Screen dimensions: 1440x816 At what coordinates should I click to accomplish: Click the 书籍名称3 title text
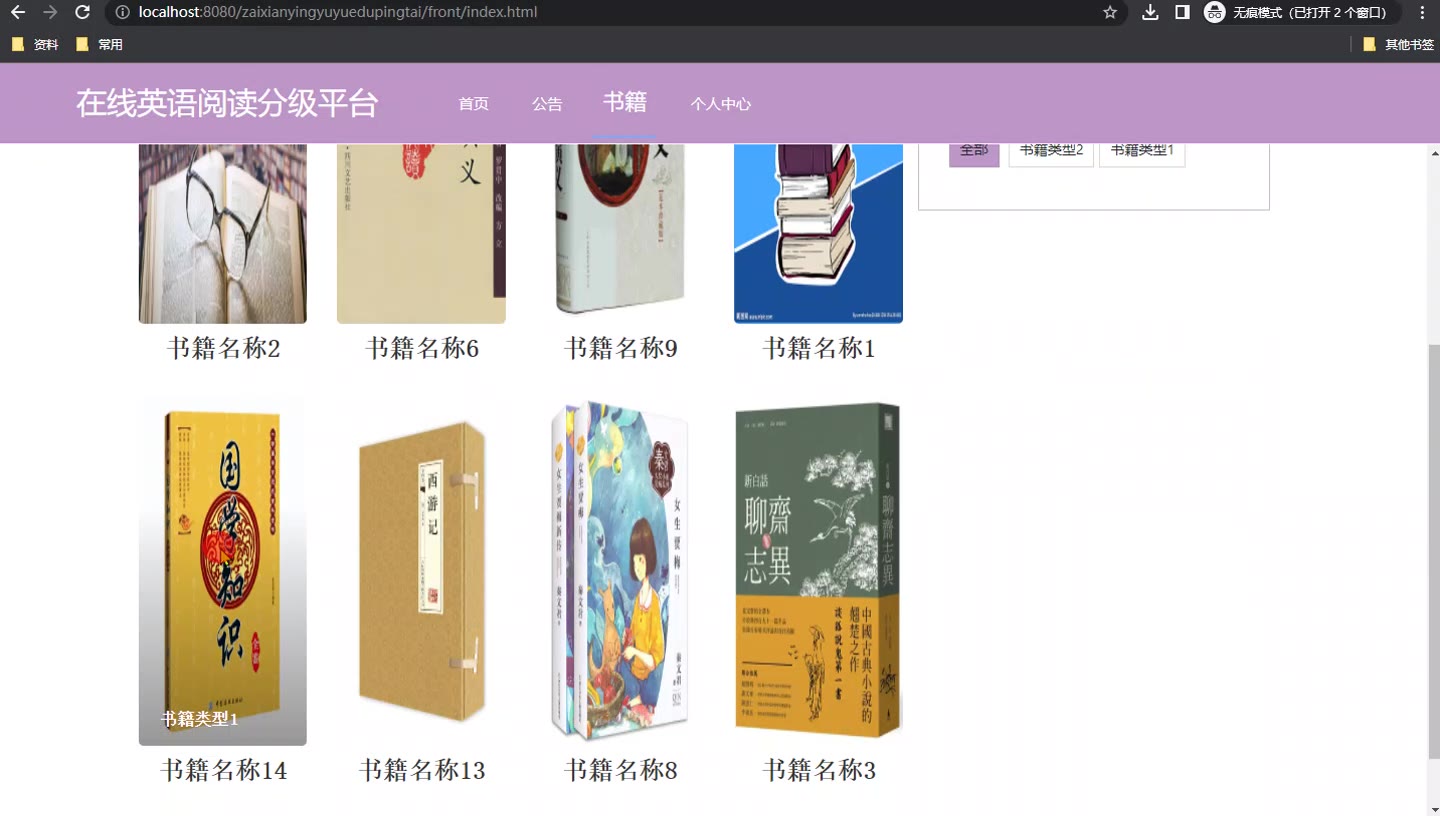819,770
